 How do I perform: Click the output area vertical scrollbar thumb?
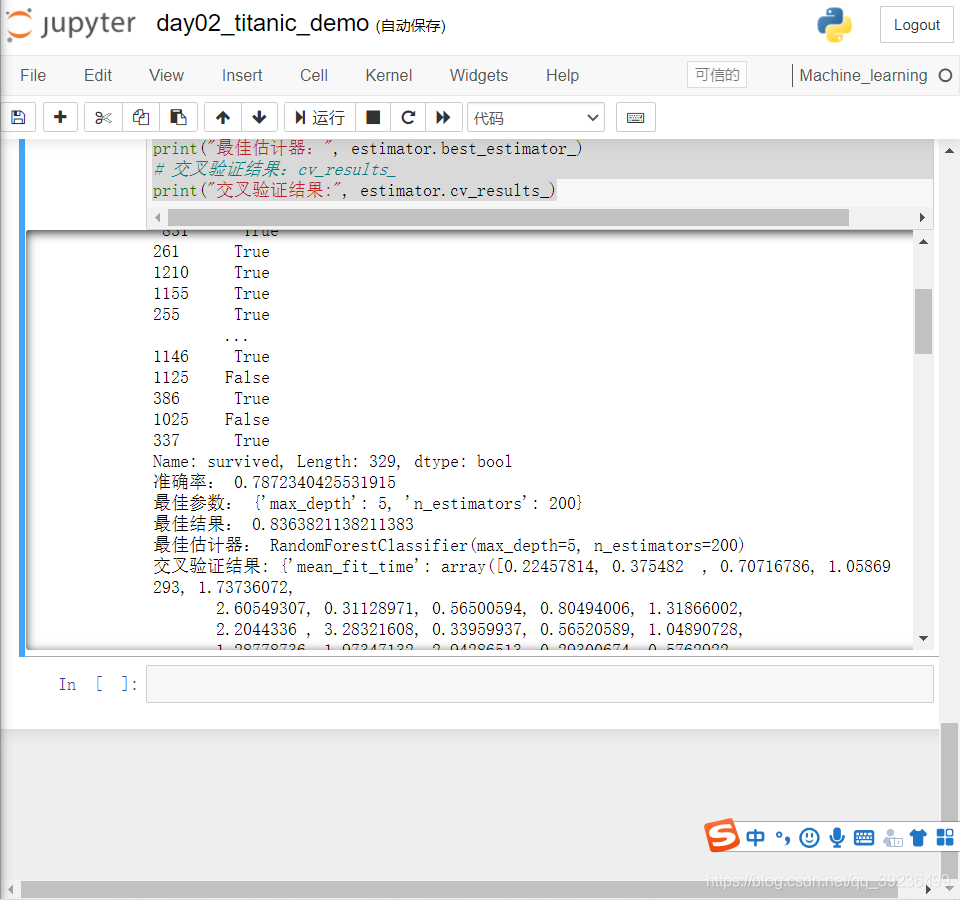[x=923, y=321]
